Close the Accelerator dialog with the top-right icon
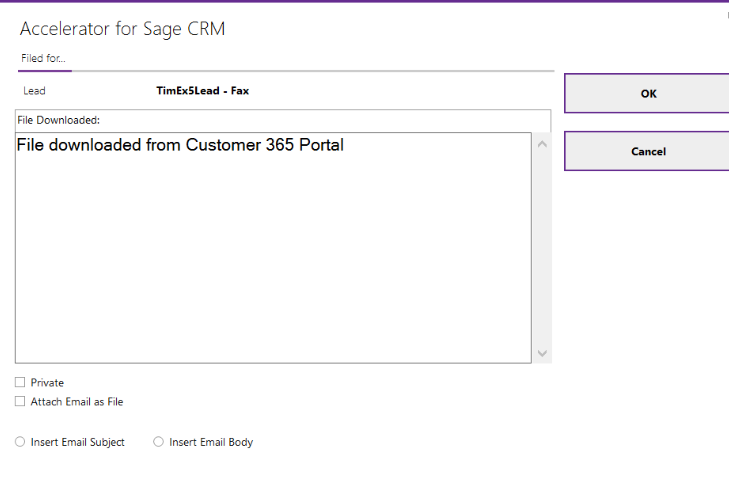The image size is (729, 488). 727,15
